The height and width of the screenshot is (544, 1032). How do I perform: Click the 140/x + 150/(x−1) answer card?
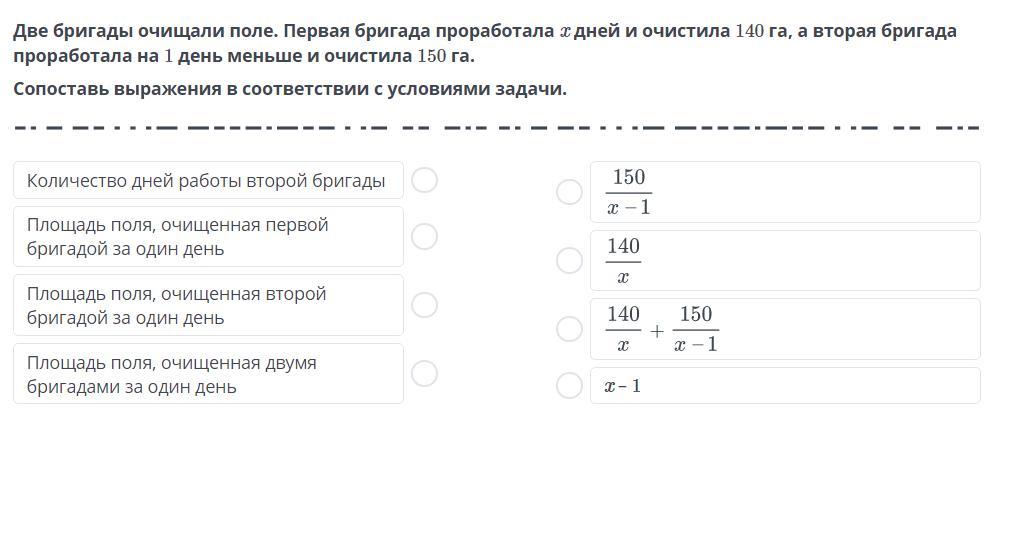point(785,328)
